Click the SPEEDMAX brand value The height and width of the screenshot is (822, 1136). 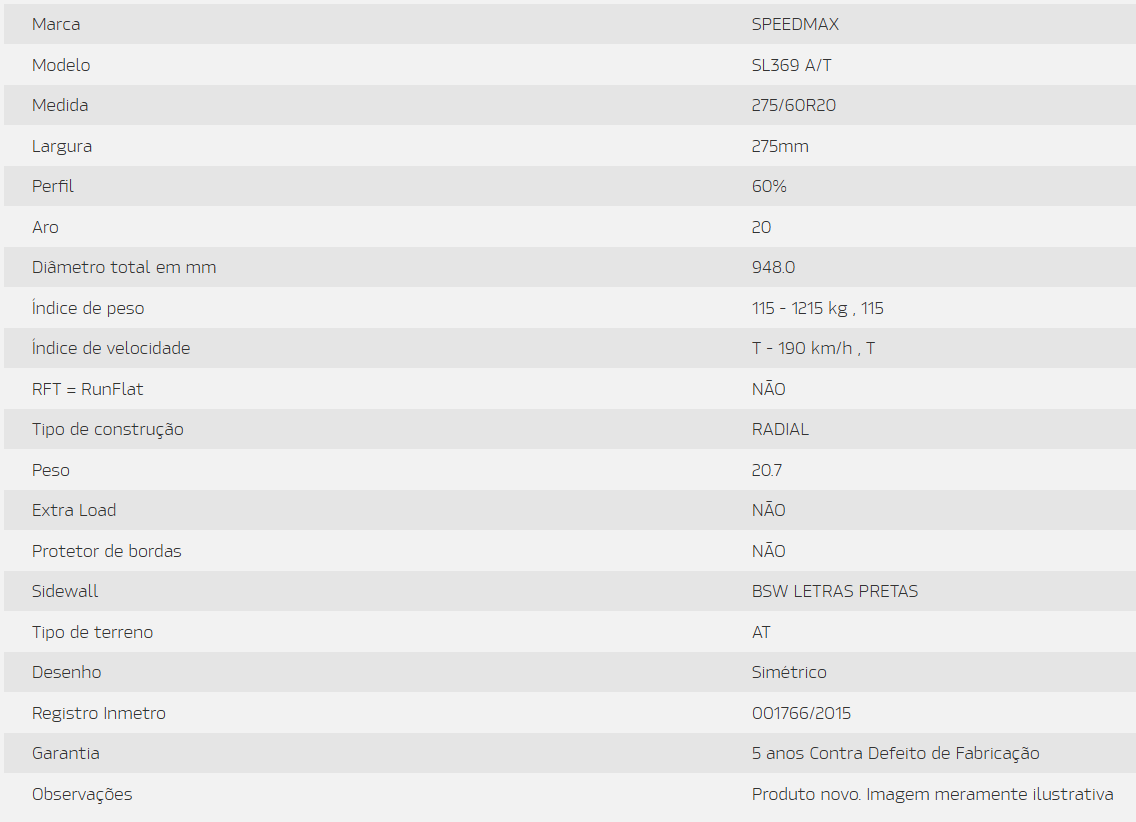(788, 24)
